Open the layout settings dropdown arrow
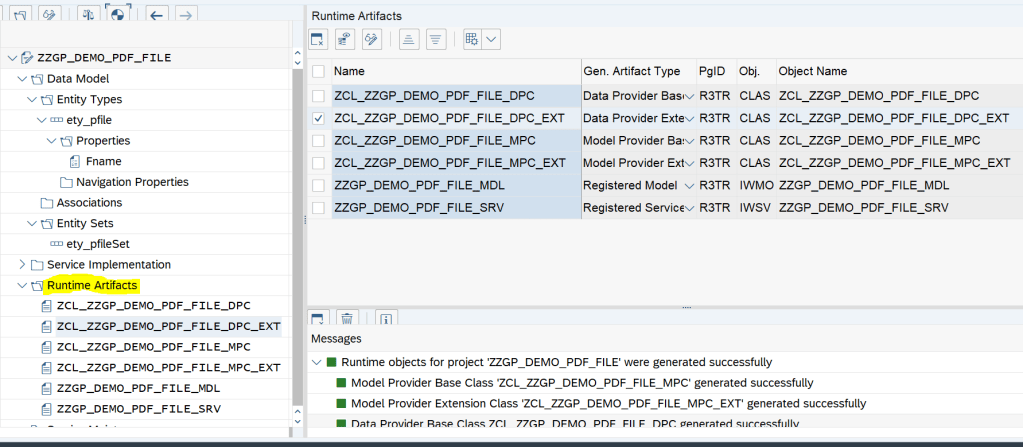1023x447 pixels. 492,39
